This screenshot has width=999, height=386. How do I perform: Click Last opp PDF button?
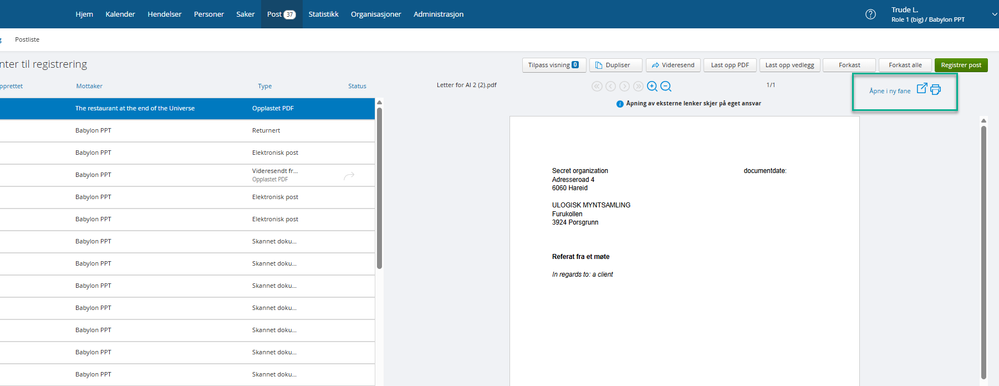pos(730,65)
